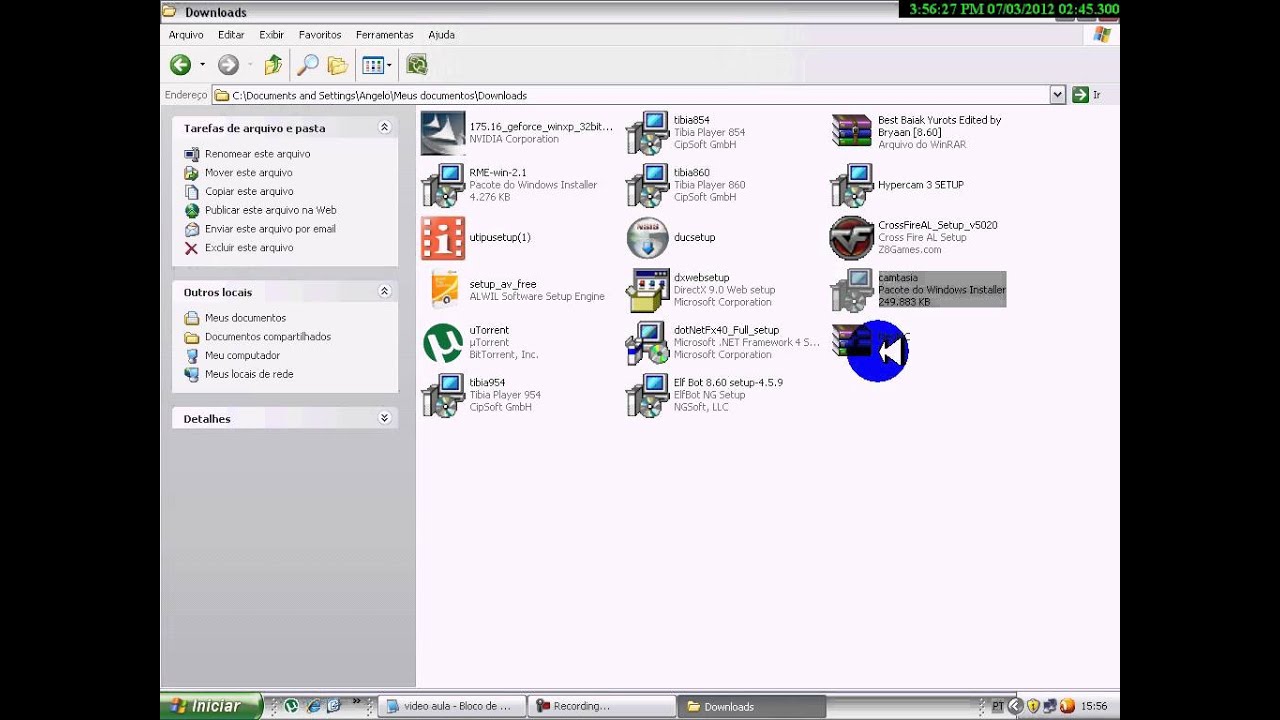The height and width of the screenshot is (720, 1280).
Task: Select the Hypercam 3 SETUP icon
Action: (852, 186)
